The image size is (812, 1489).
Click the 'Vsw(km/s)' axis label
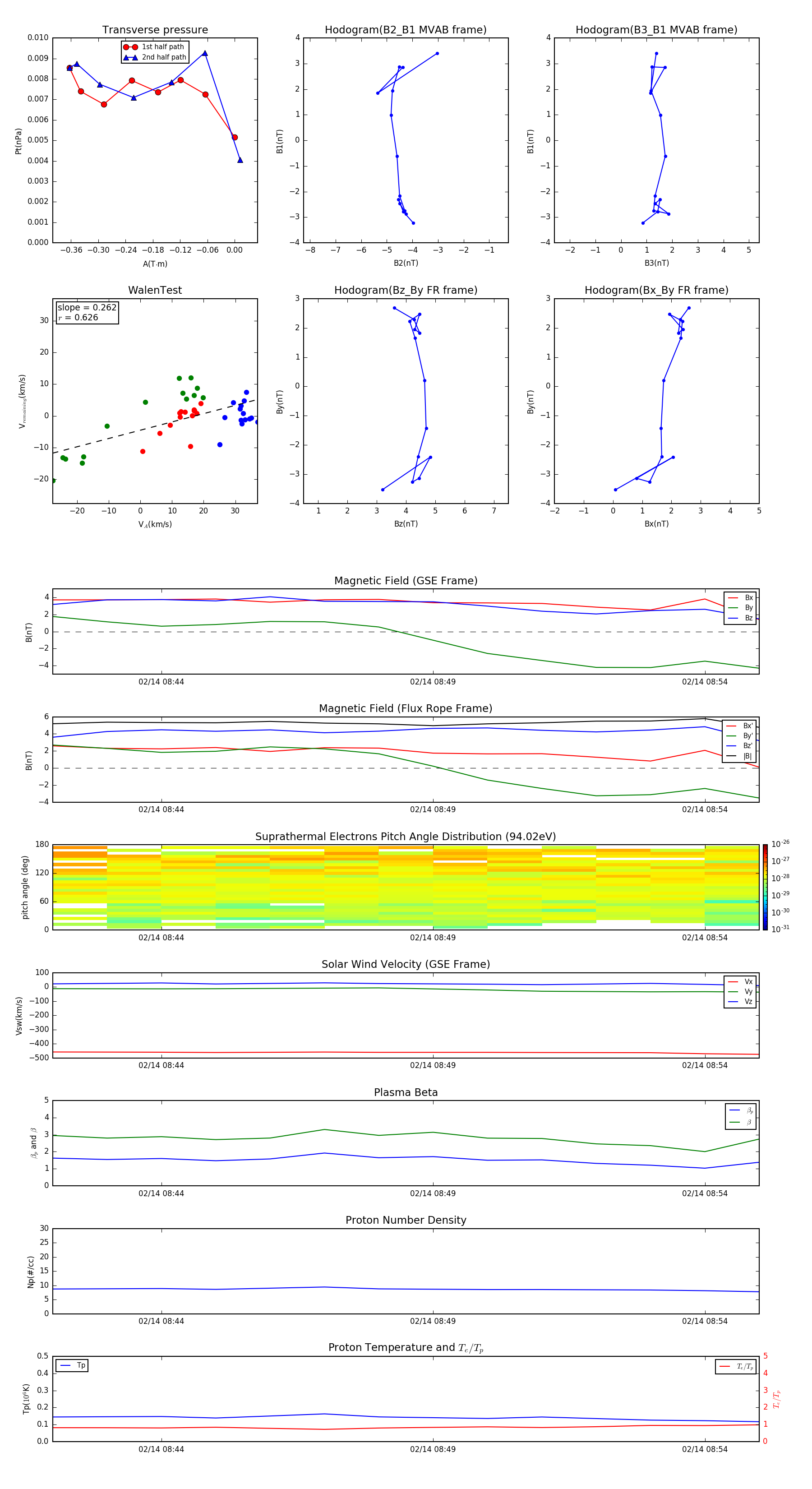(18, 1016)
